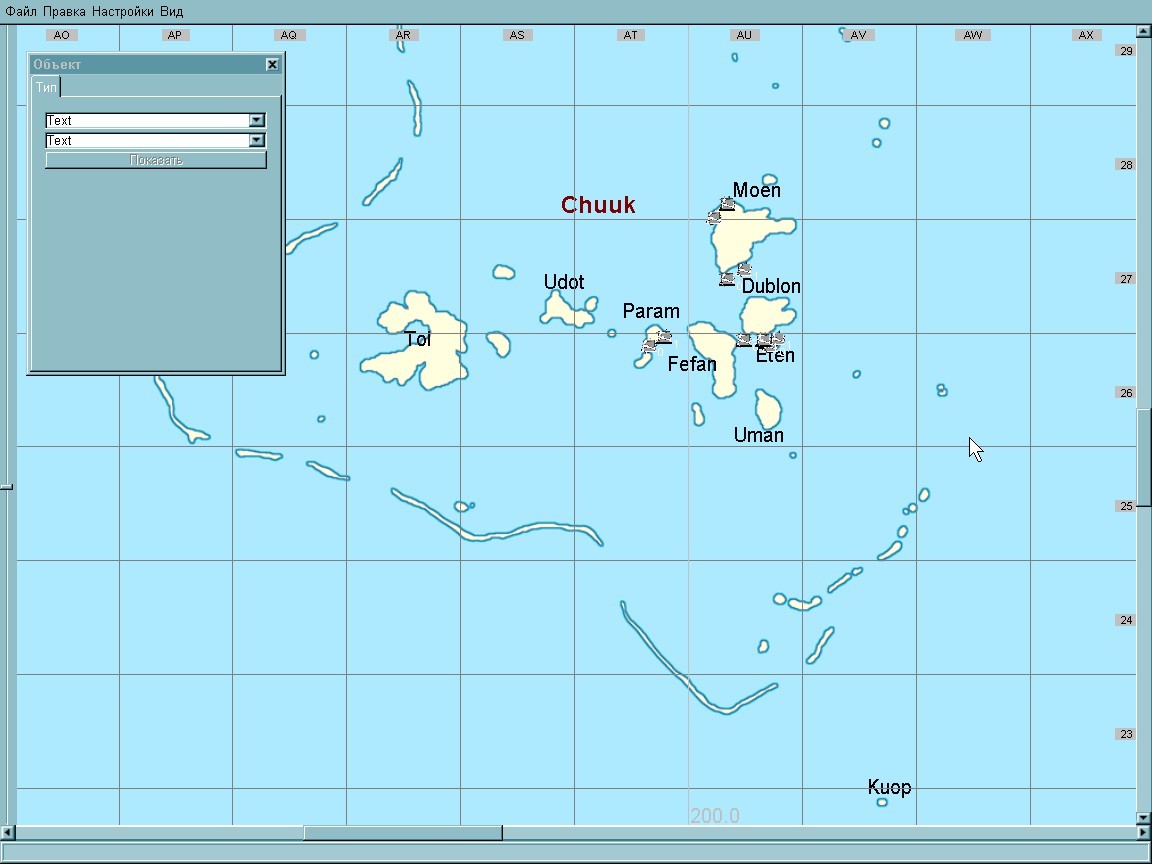
Task: Open the Правка menu
Action: pyautogui.click(x=64, y=12)
